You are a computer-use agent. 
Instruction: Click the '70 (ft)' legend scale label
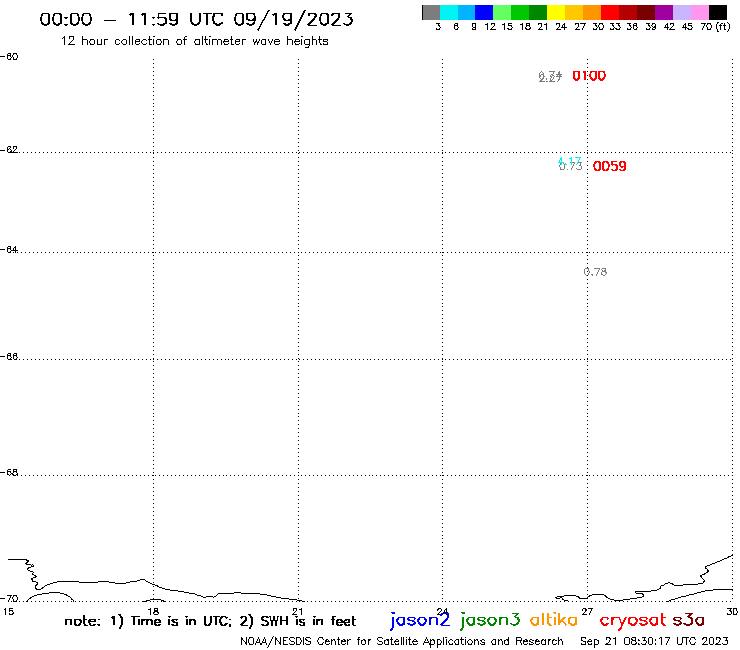tap(715, 26)
